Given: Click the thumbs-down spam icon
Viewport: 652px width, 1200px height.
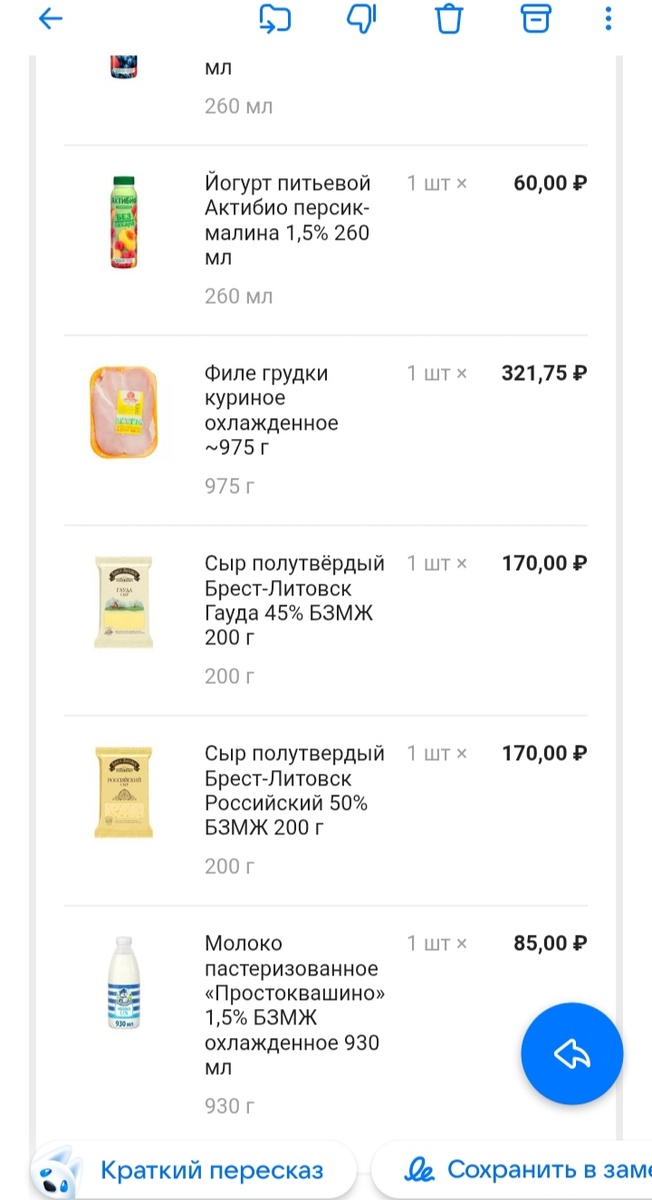Looking at the screenshot, I should point(361,18).
